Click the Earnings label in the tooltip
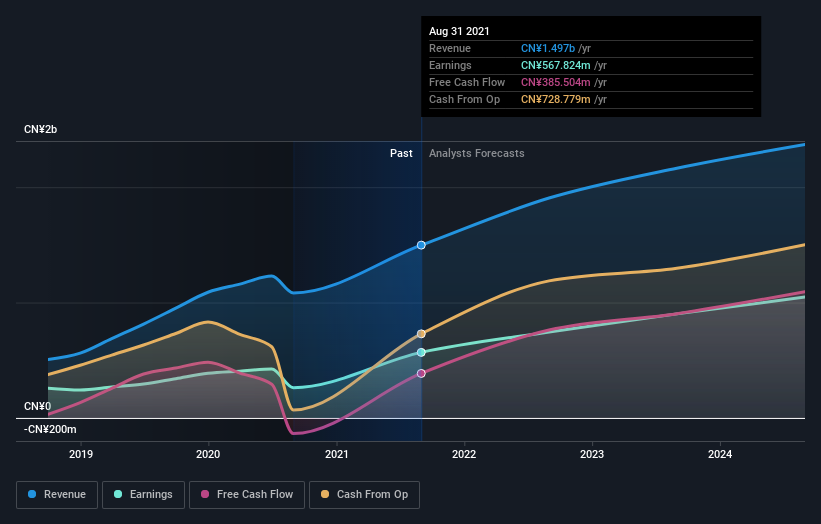This screenshot has width=821, height=524. point(450,65)
